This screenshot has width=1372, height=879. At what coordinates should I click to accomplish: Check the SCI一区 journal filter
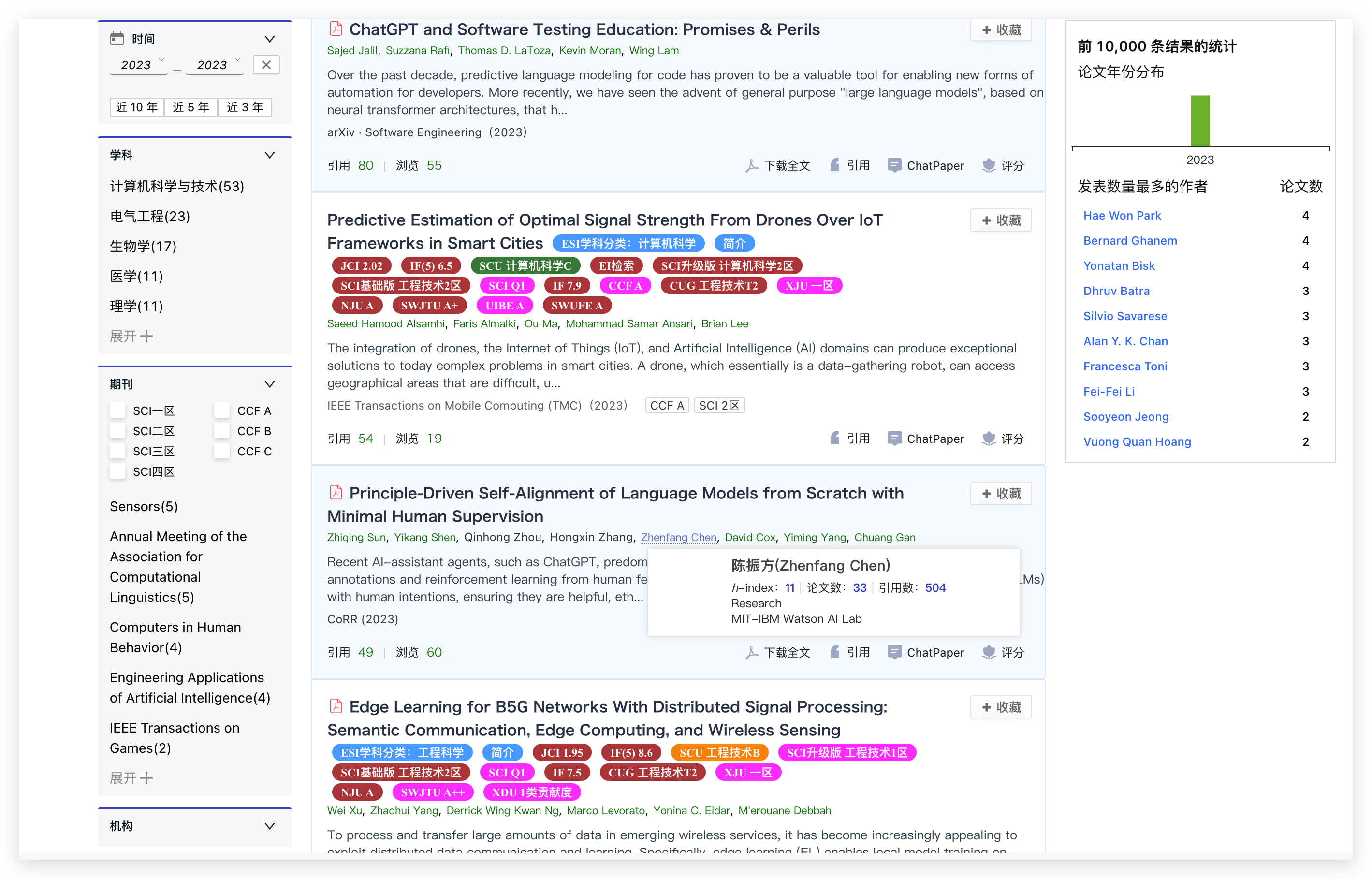pos(117,410)
